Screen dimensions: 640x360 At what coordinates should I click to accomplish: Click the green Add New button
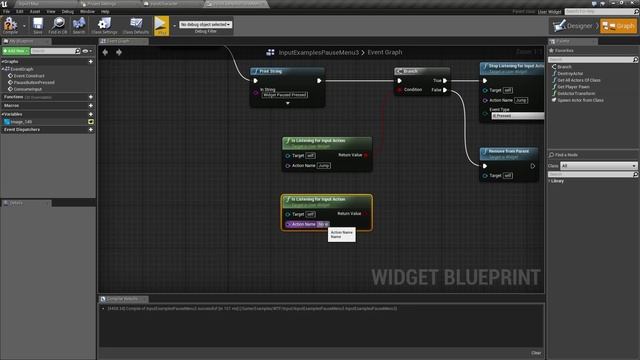[x=16, y=51]
